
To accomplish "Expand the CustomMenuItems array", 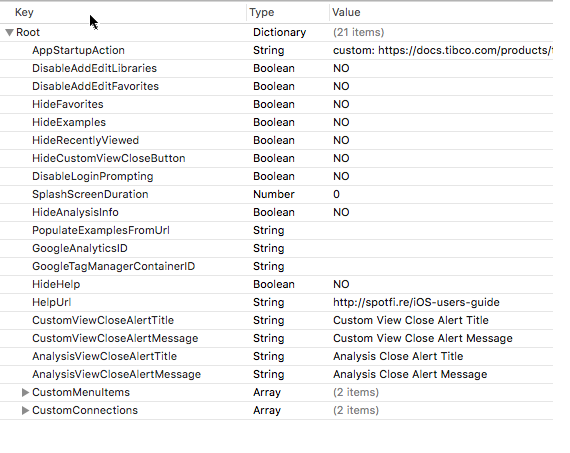I will click(25, 392).
